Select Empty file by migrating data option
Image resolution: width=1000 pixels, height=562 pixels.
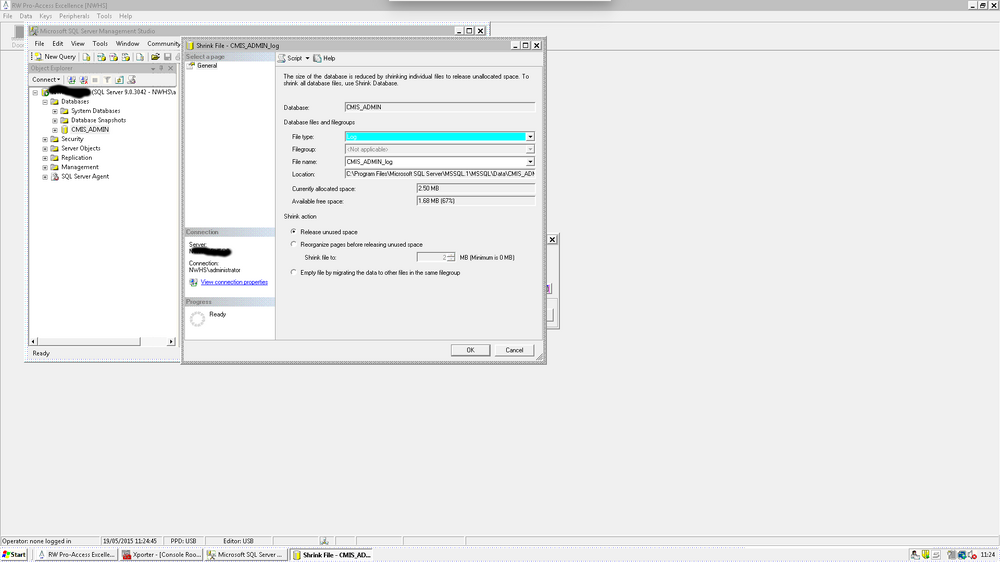click(x=293, y=272)
